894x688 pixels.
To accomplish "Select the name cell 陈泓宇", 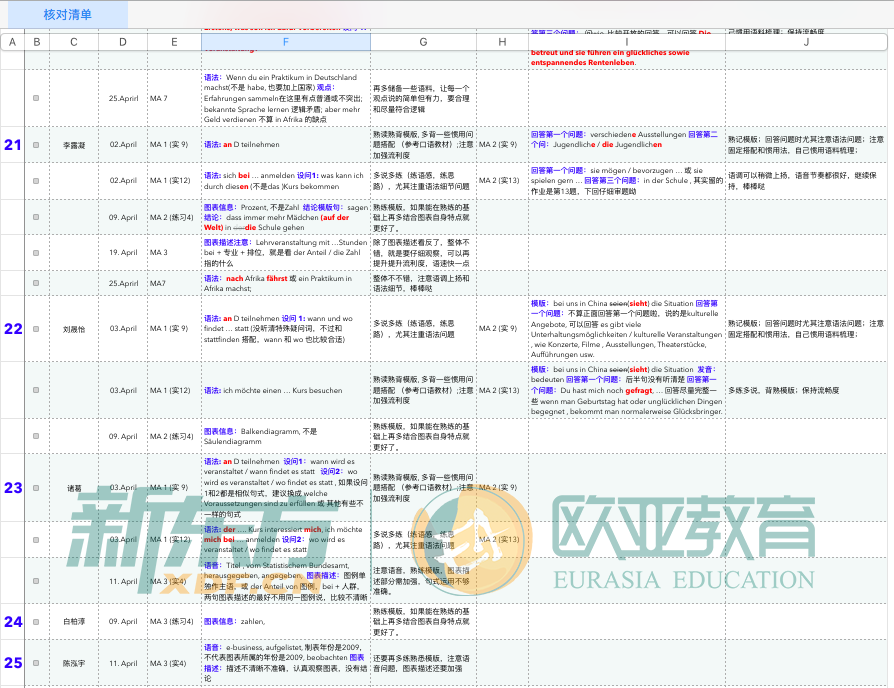I will tap(74, 663).
